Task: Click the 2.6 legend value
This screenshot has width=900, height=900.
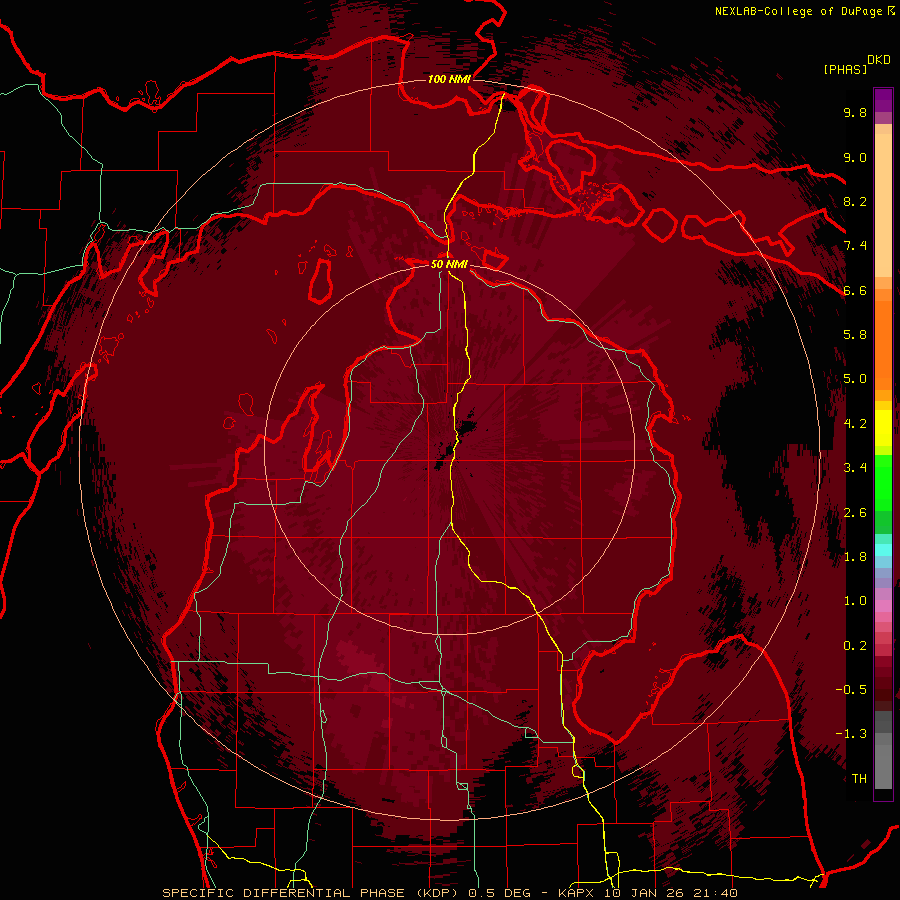Action: 855,513
